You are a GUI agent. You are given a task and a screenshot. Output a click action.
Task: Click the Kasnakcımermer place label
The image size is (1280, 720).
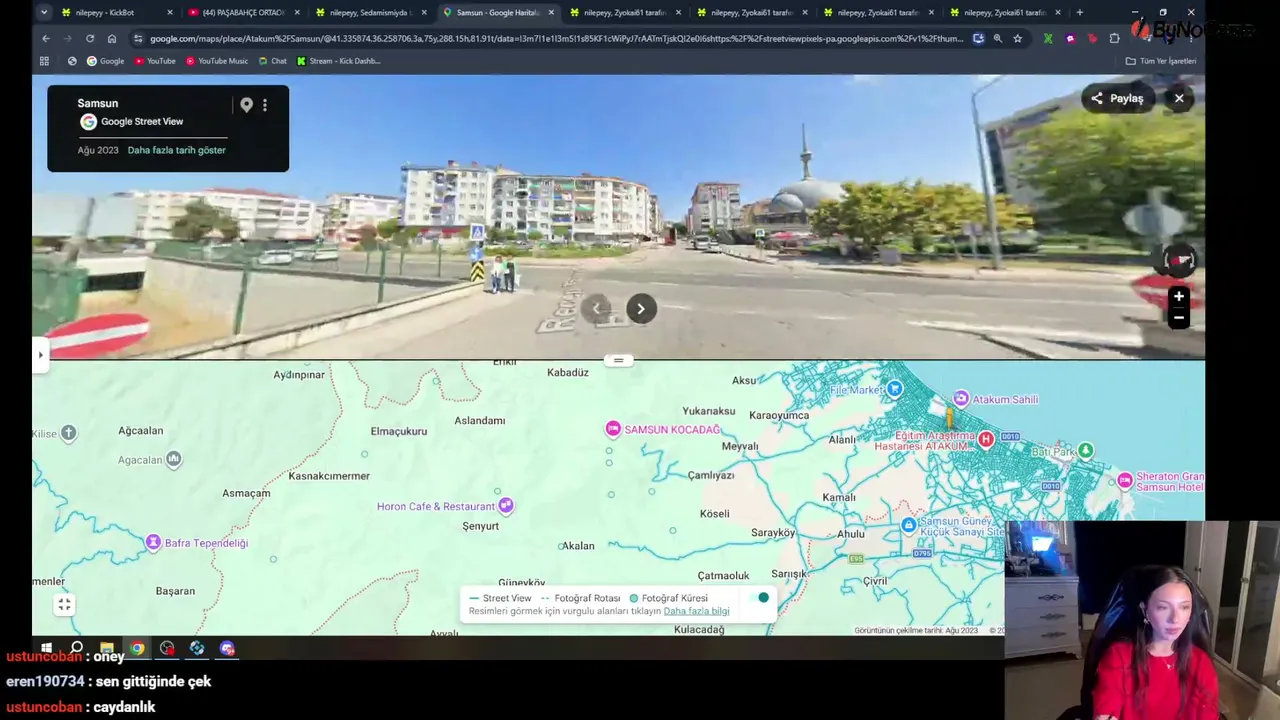point(329,476)
